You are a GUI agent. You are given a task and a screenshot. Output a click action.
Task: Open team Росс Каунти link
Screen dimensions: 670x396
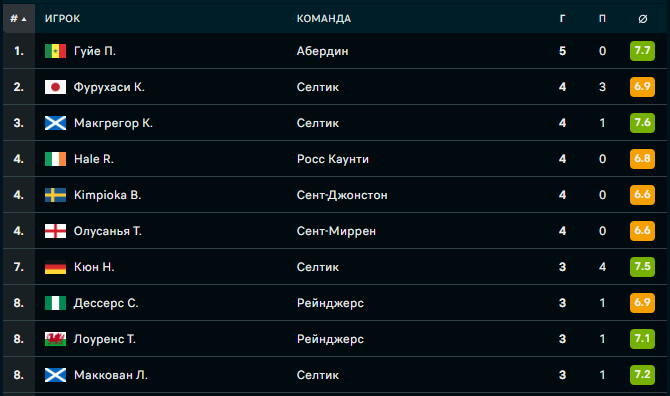[333, 159]
